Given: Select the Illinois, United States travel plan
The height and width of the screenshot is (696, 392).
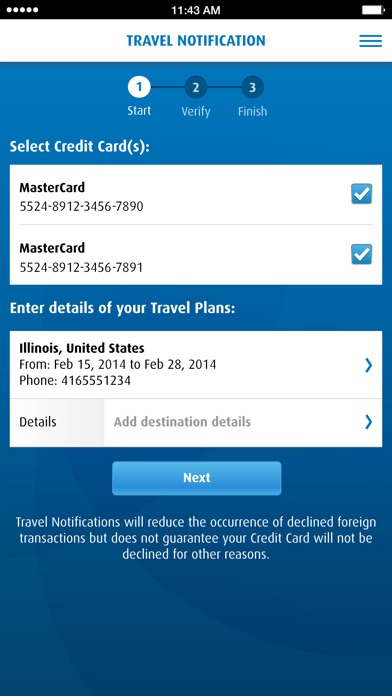Looking at the screenshot, I should [196, 364].
